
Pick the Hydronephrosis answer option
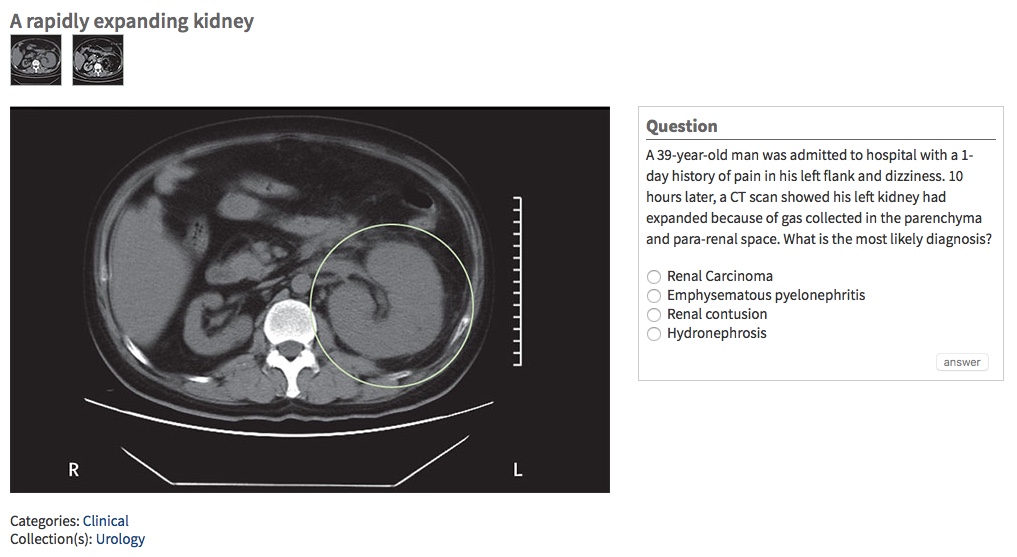coord(654,333)
